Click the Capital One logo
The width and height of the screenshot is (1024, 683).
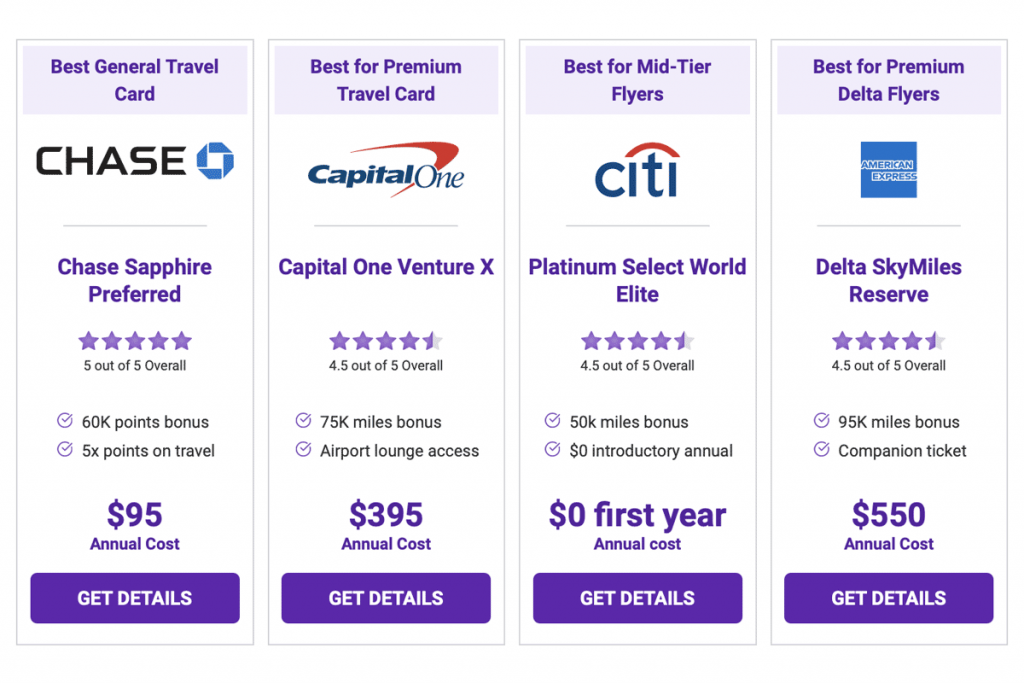point(386,169)
